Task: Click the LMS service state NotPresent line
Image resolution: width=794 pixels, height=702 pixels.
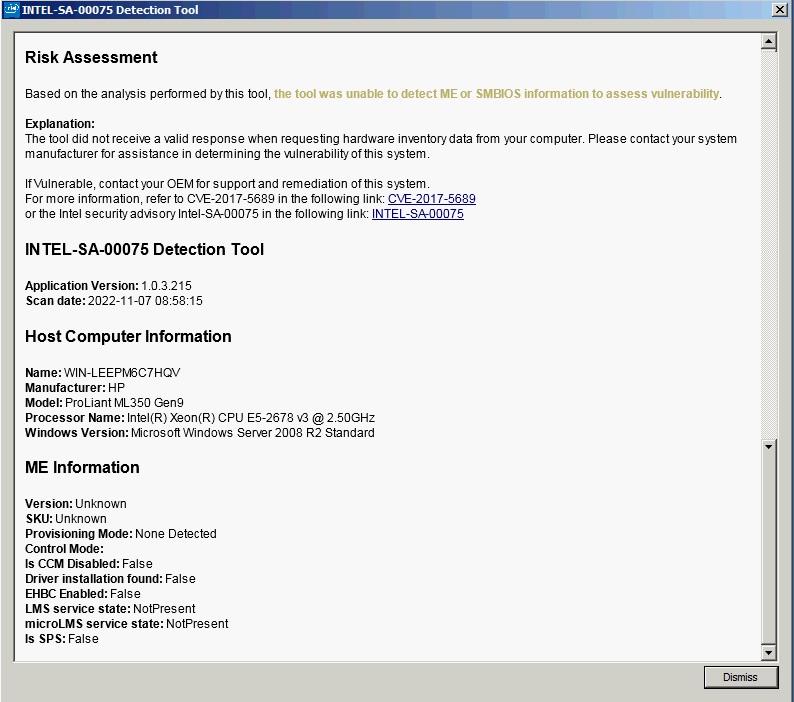Action: click(x=110, y=609)
